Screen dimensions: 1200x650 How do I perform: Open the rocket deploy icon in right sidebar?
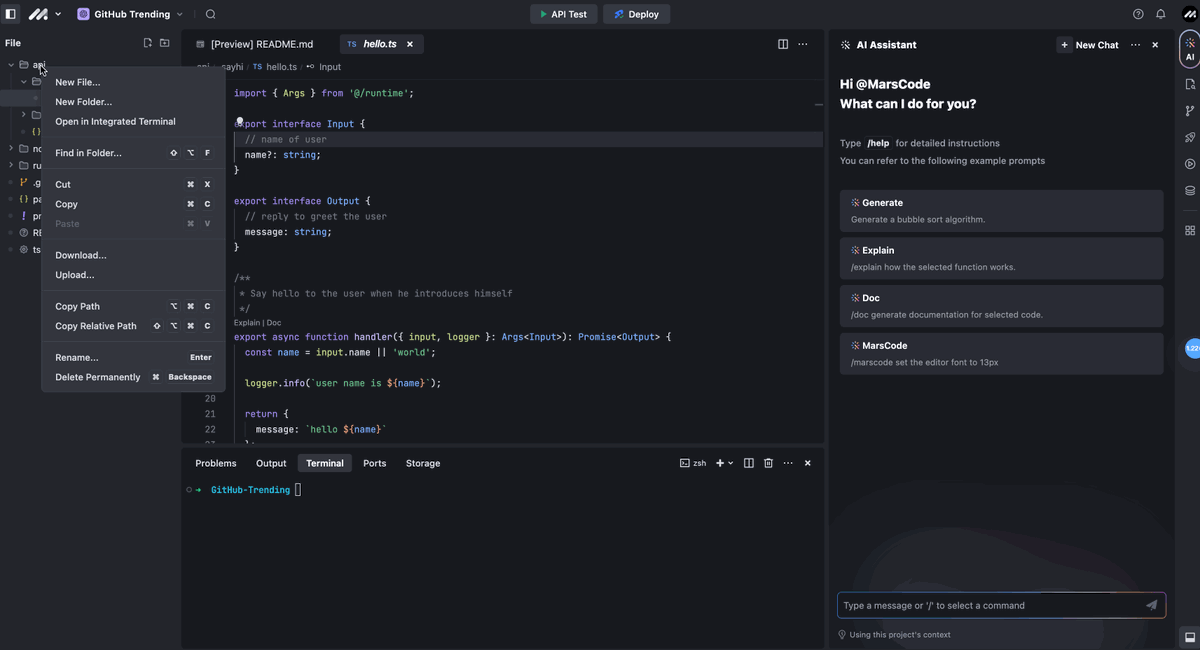pyautogui.click(x=1190, y=137)
